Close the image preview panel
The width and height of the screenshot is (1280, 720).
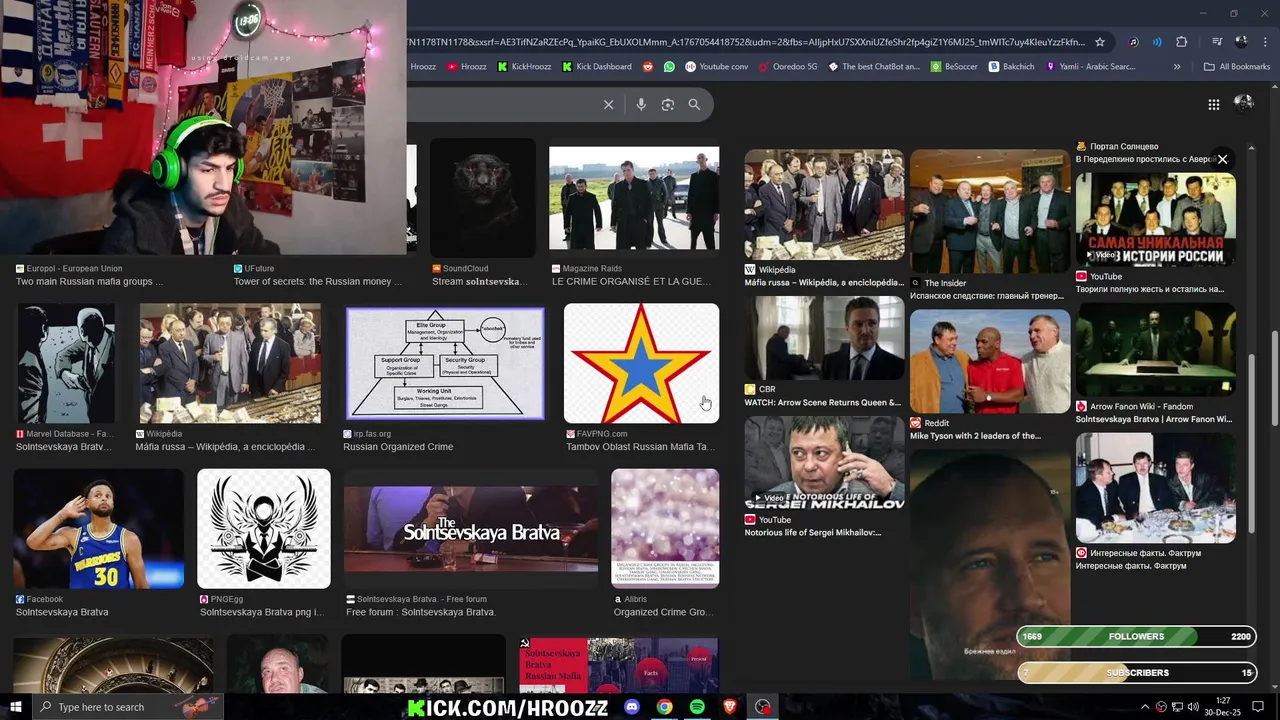point(1222,159)
